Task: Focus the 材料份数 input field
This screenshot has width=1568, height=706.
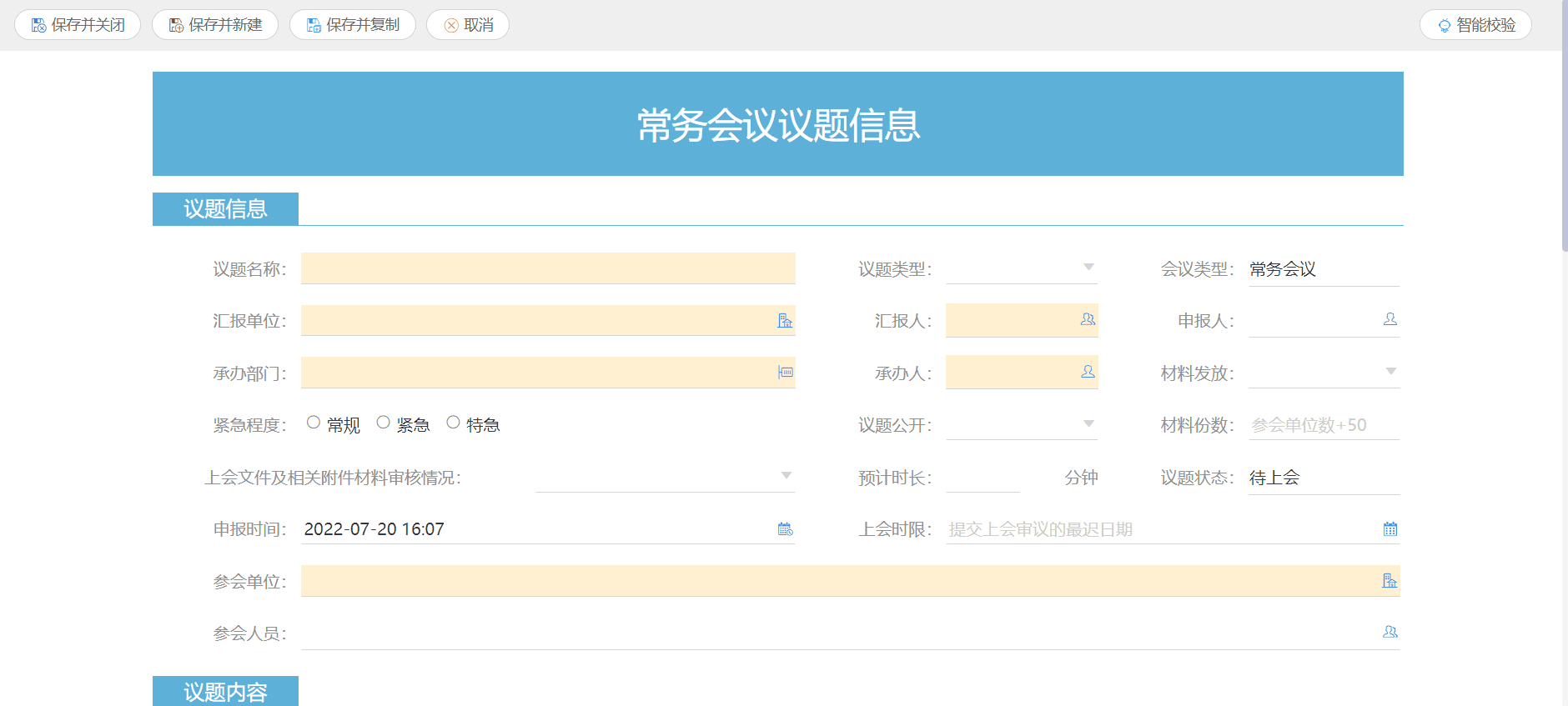Action: pos(1324,424)
